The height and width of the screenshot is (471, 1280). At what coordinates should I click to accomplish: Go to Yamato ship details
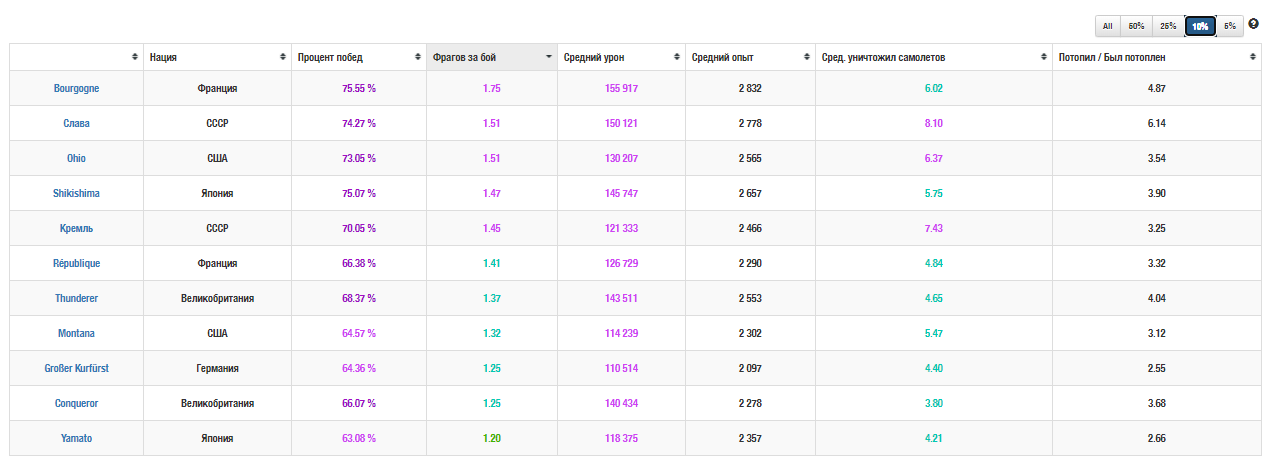point(76,438)
